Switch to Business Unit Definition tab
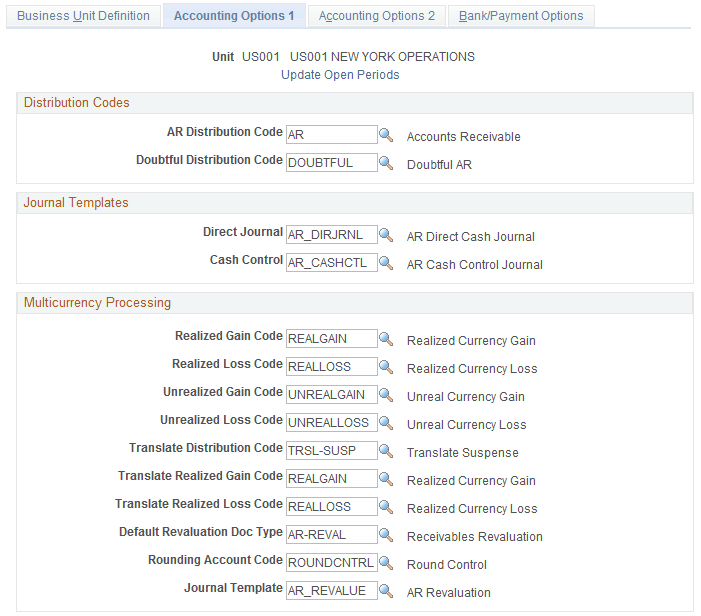 [x=83, y=16]
